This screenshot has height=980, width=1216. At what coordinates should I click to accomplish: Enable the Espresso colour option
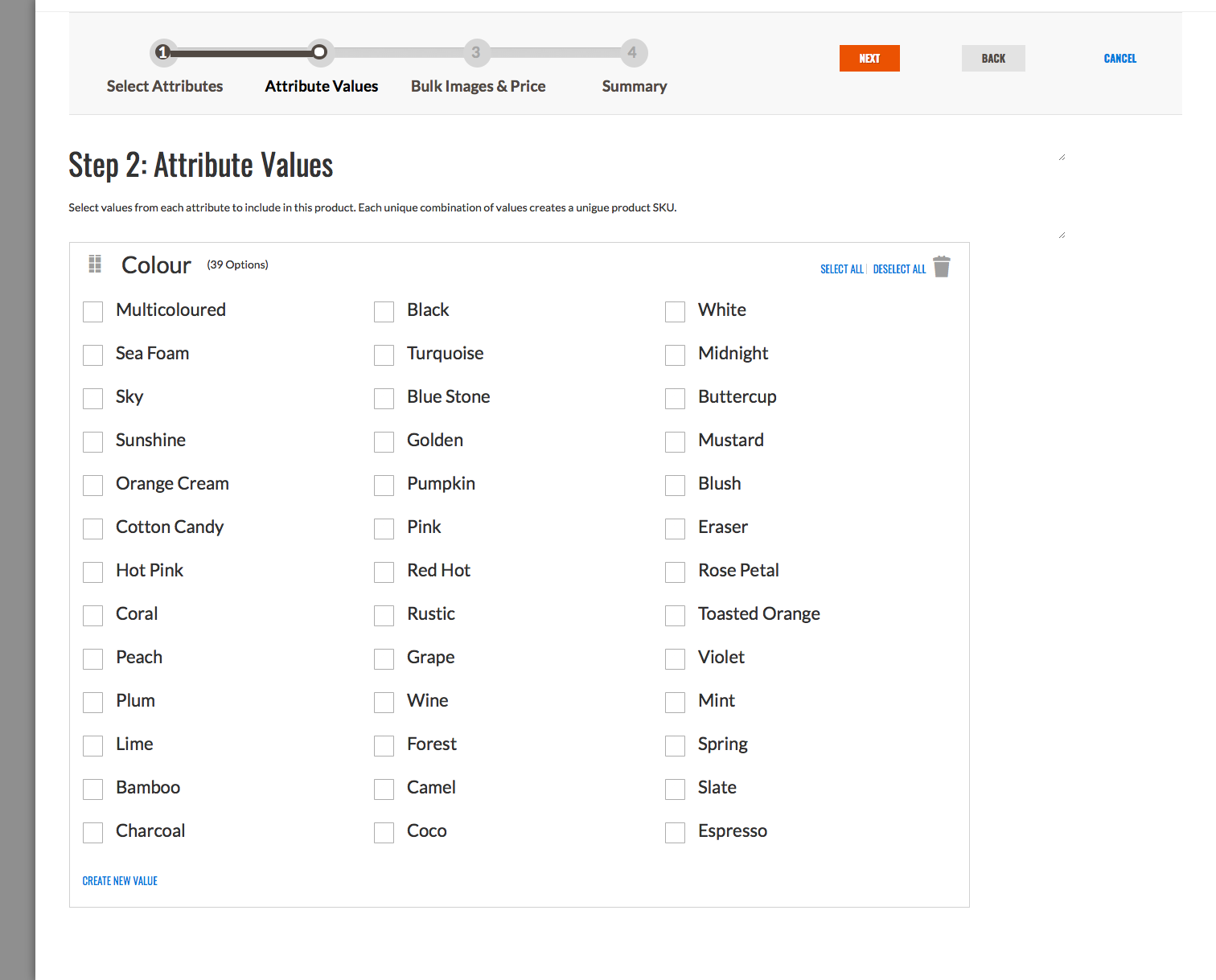[x=675, y=832]
